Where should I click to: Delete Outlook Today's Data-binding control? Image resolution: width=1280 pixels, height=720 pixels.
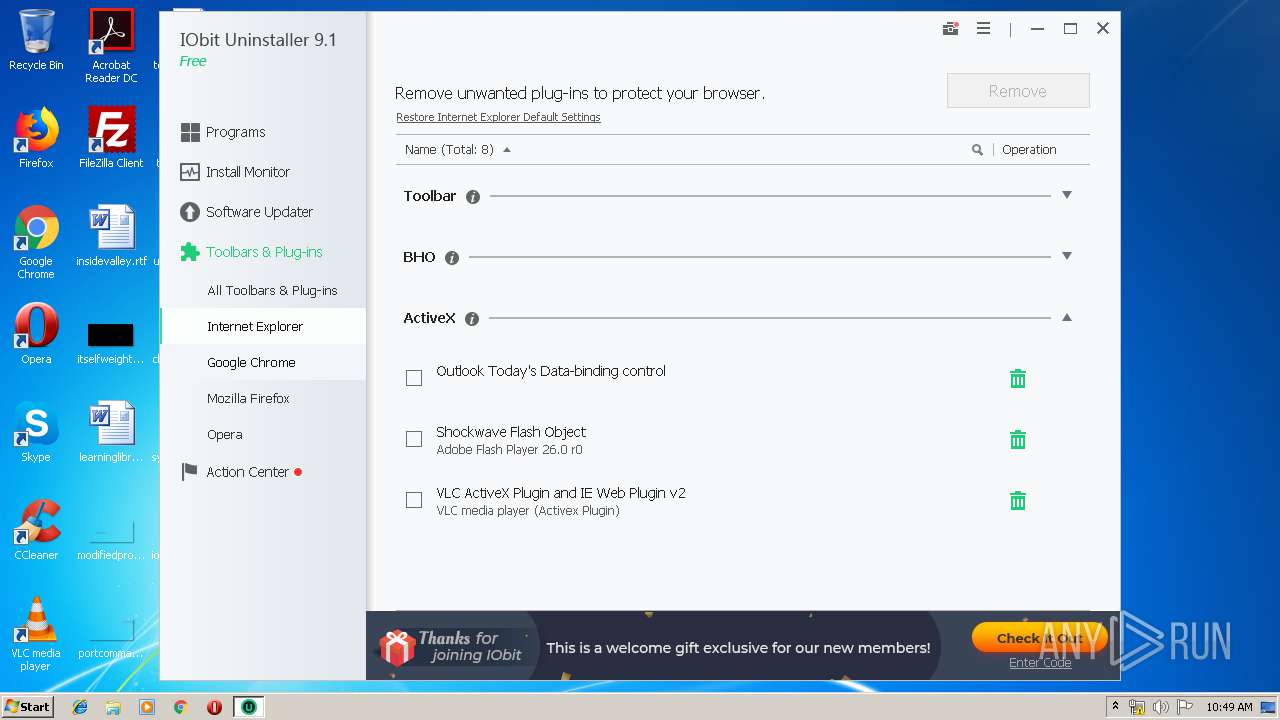click(1017, 379)
